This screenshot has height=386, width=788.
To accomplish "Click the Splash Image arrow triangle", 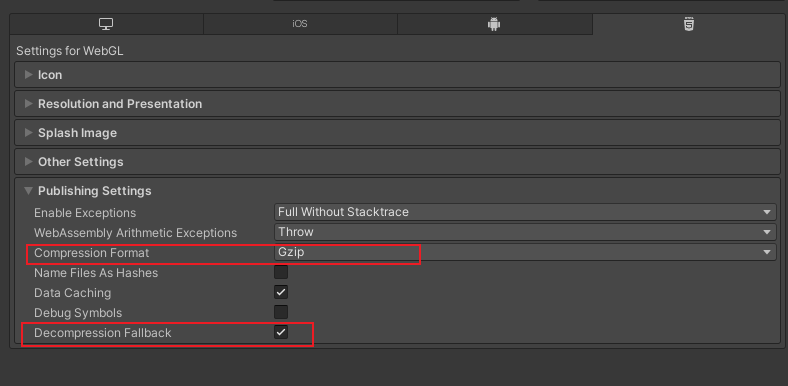I will 29,133.
